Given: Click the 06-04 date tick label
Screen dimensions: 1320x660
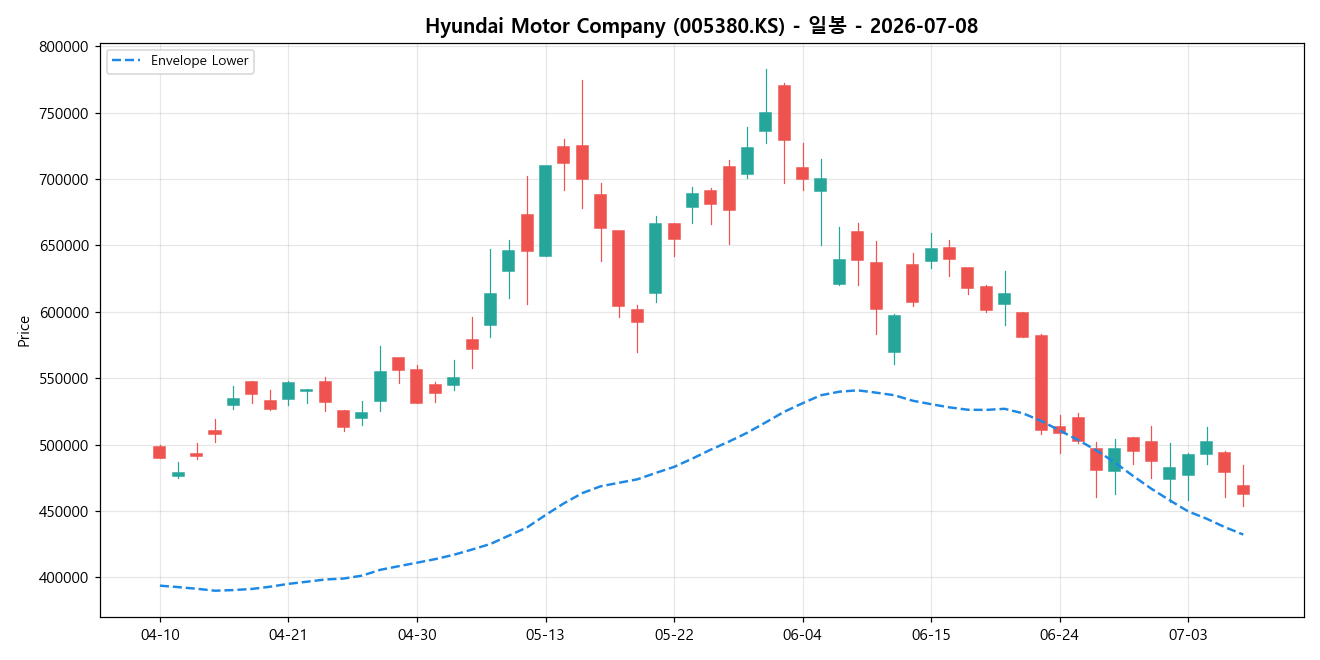Looking at the screenshot, I should click(x=802, y=635).
